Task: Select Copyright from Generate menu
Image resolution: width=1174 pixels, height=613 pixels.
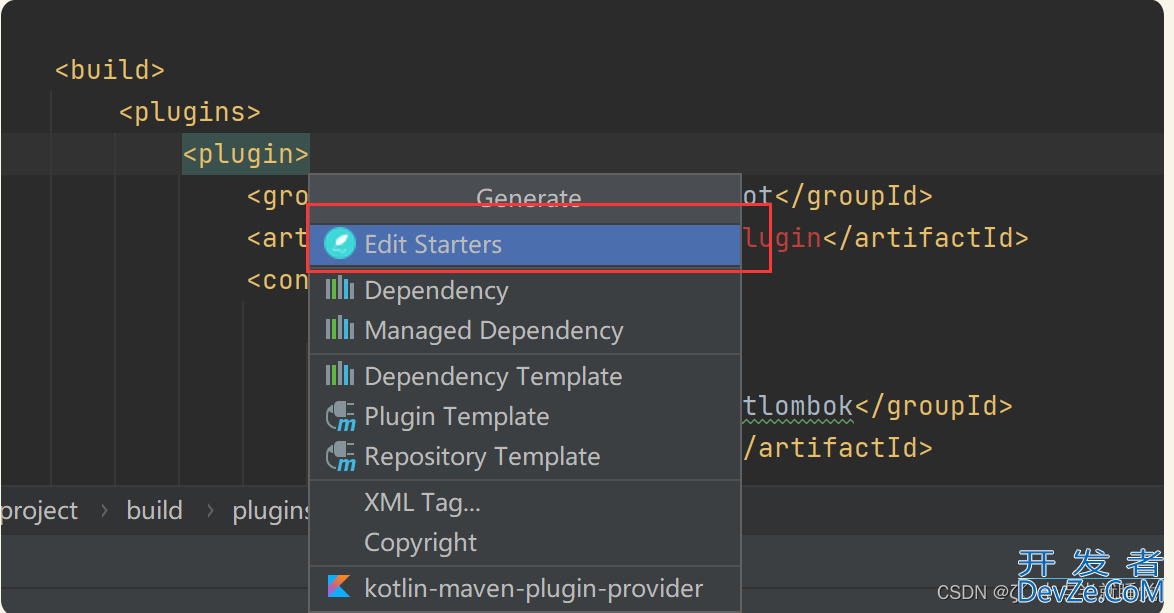Action: coord(525,543)
